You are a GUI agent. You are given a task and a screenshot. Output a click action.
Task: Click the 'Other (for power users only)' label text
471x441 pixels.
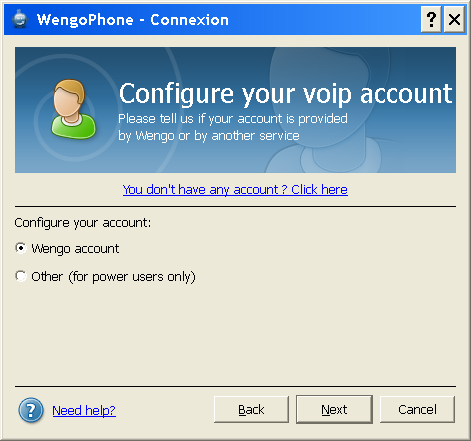tap(113, 277)
